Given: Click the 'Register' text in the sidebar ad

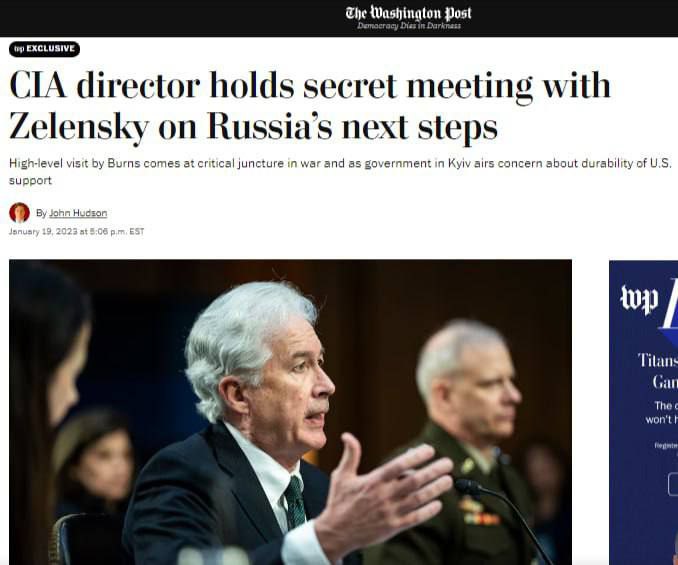Looking at the screenshot, I should [666, 445].
